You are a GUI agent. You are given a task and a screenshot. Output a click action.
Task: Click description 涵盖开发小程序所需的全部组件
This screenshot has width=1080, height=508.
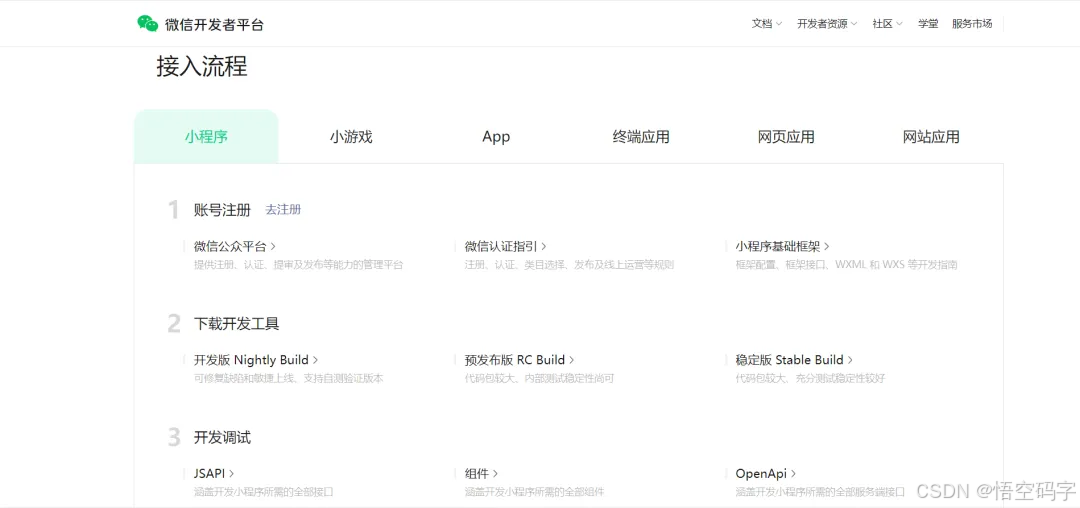(x=534, y=491)
